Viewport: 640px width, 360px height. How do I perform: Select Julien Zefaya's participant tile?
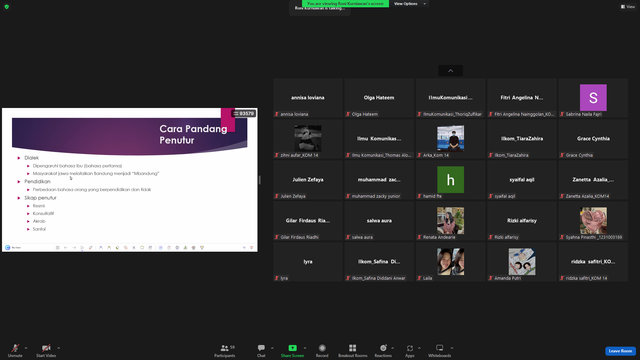click(x=308, y=180)
